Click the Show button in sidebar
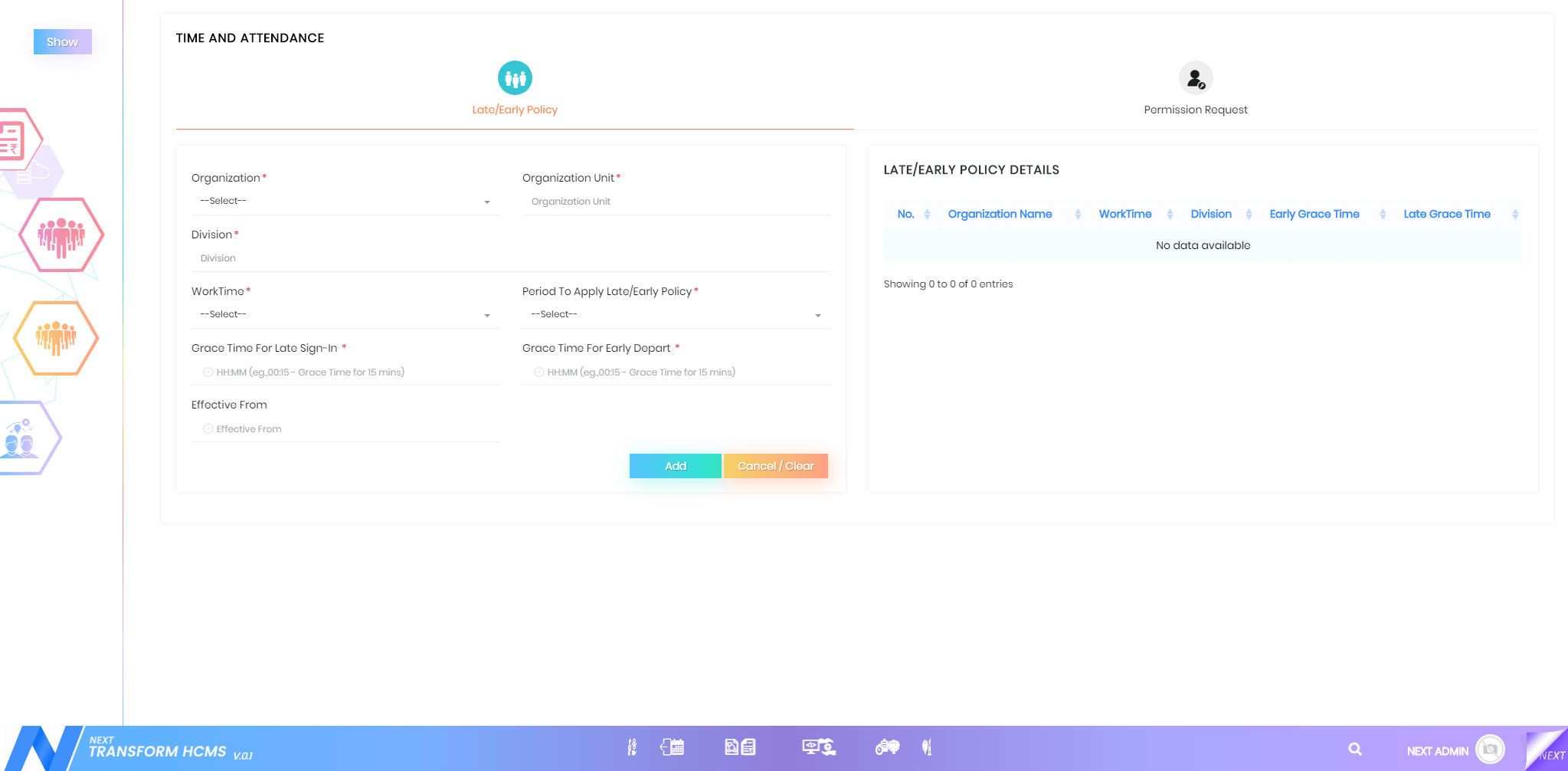Image resolution: width=1568 pixels, height=771 pixels. coord(62,42)
